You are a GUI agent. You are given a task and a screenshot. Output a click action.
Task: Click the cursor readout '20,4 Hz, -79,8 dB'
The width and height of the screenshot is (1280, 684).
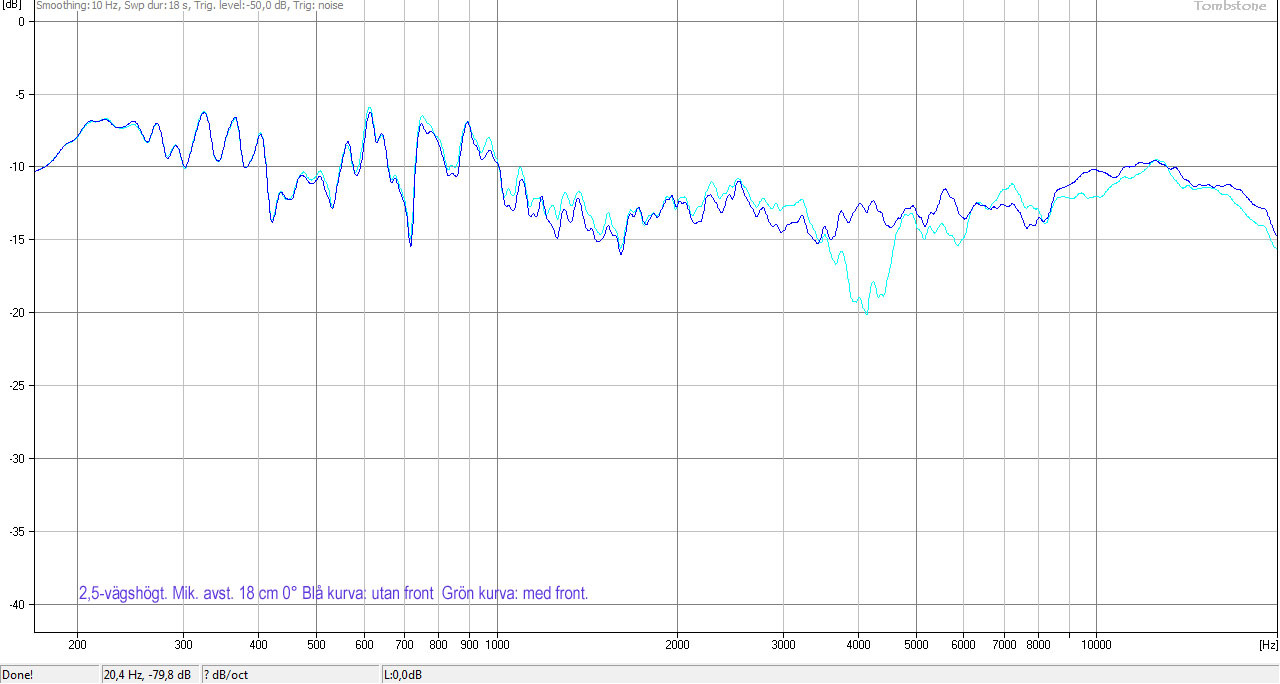(x=147, y=675)
